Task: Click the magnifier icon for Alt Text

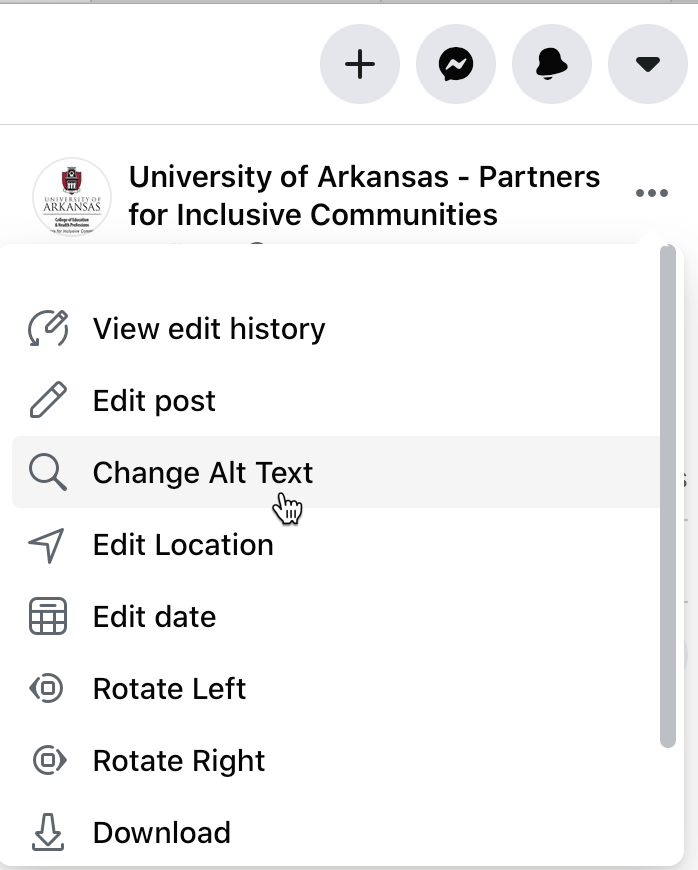Action: click(48, 473)
